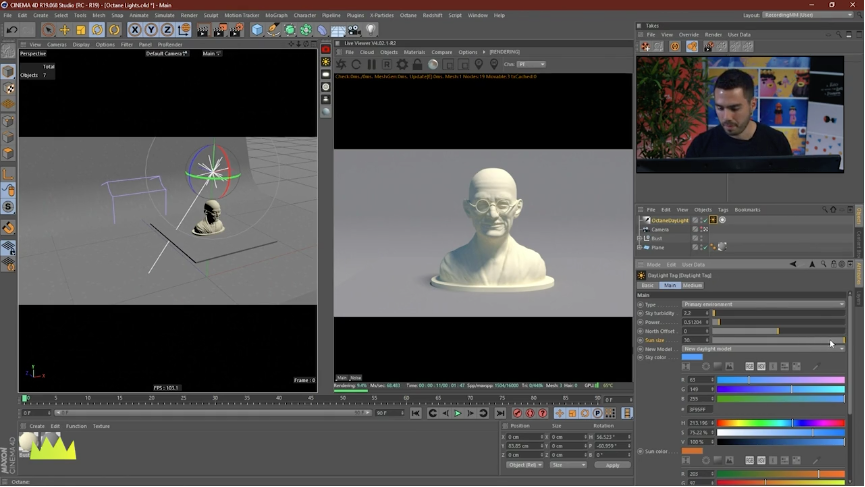
Task: Toggle the Y axis lock
Action: click(x=151, y=30)
